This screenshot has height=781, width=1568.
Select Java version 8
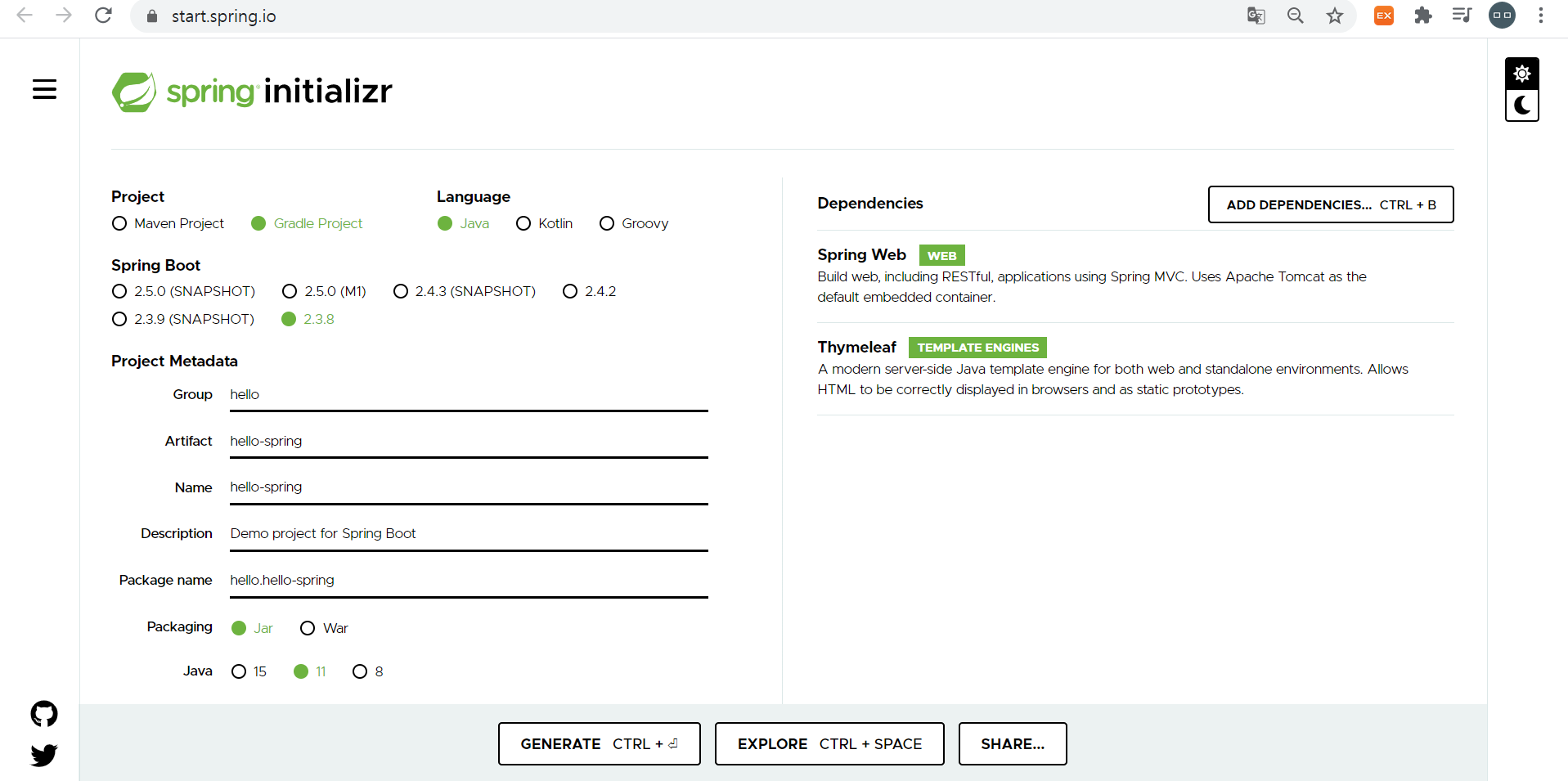(368, 671)
